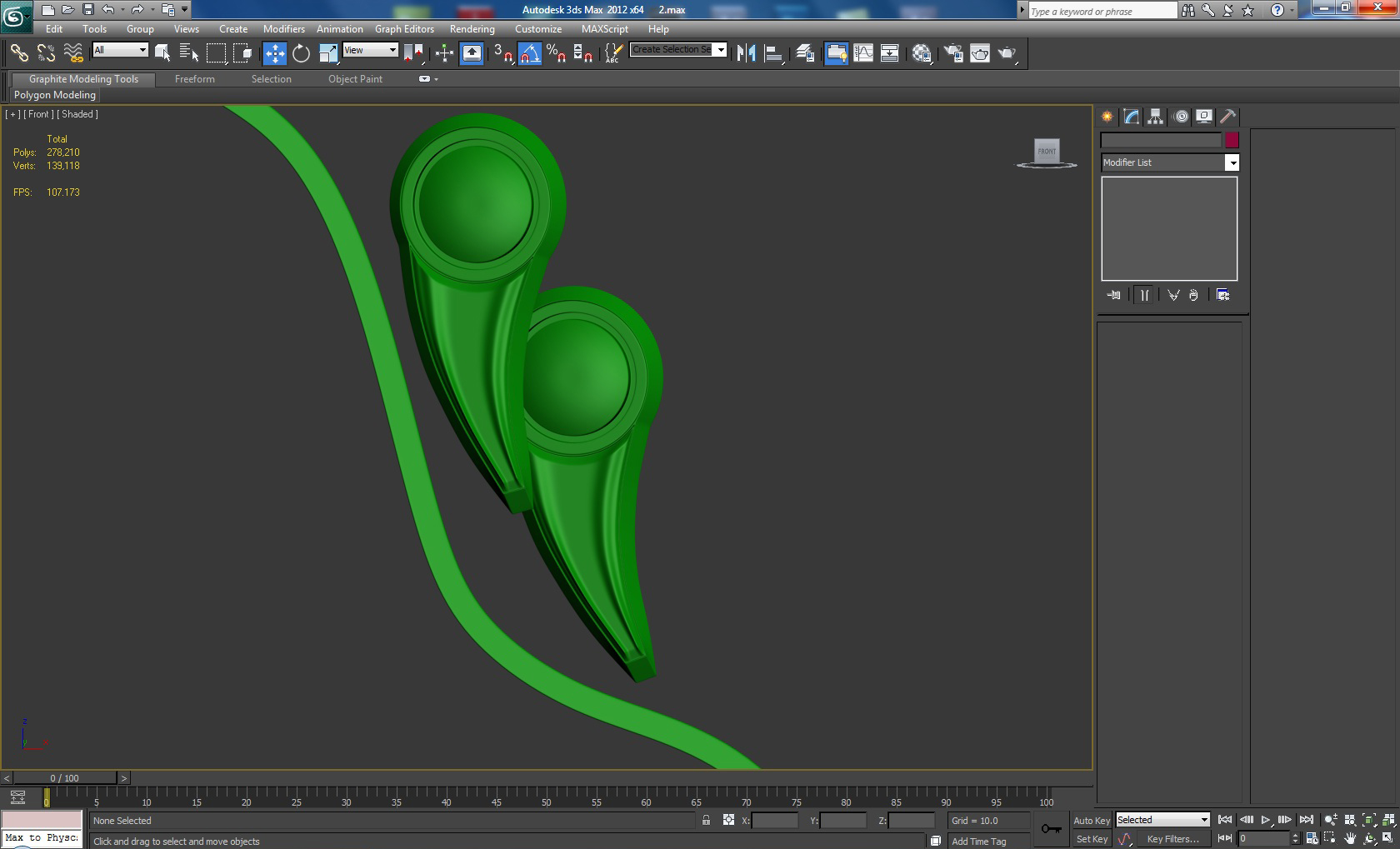Open the Modifier List dropdown
The height and width of the screenshot is (849, 1400).
[x=1169, y=162]
